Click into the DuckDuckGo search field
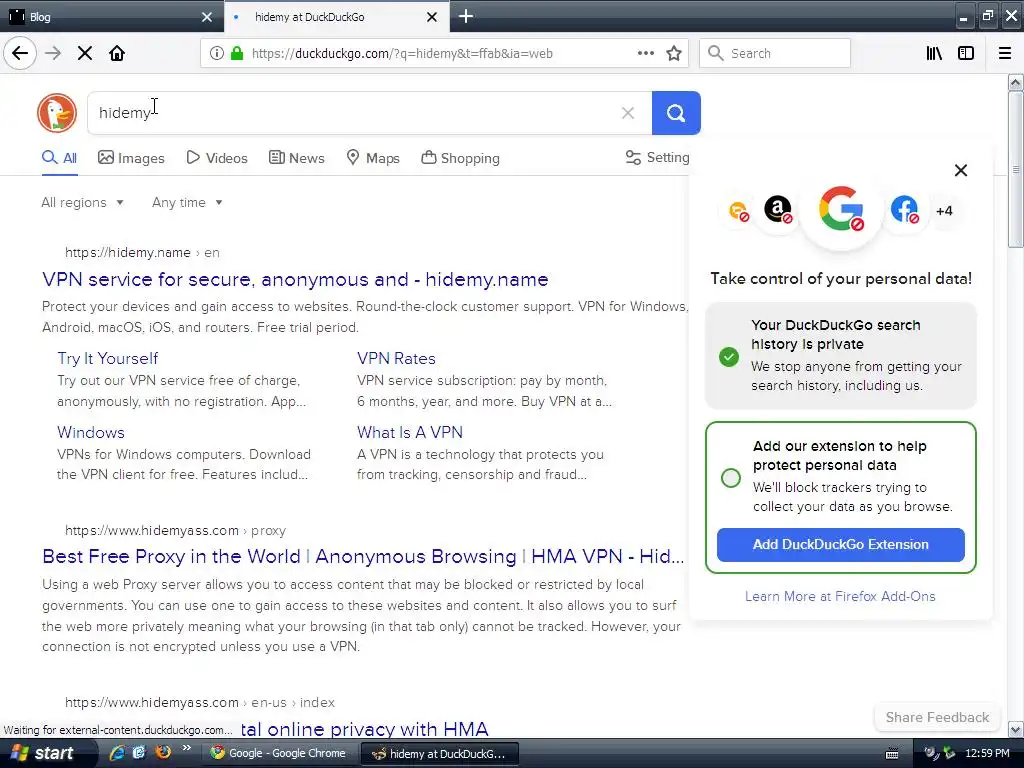The height and width of the screenshot is (768, 1024). (x=353, y=113)
